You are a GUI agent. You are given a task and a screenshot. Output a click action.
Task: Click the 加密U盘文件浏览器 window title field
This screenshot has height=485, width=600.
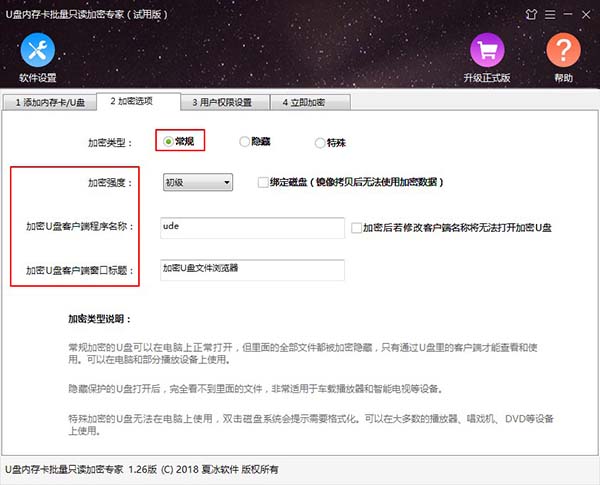click(252, 270)
